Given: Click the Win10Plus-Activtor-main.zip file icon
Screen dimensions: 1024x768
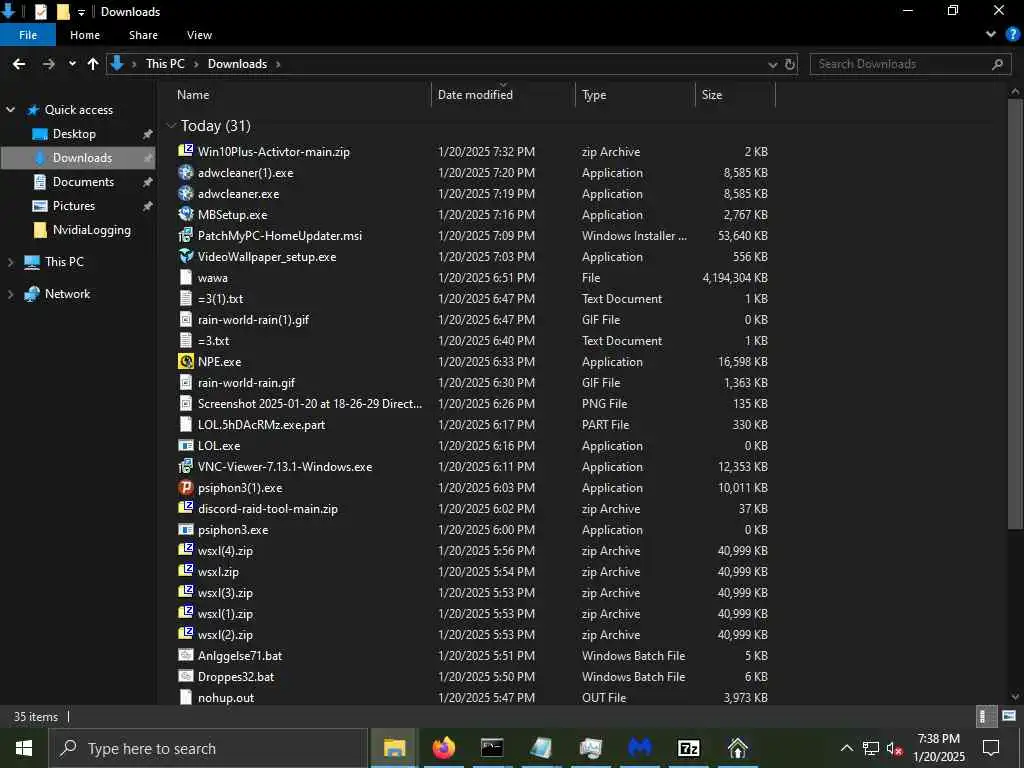Looking at the screenshot, I should [186, 151].
